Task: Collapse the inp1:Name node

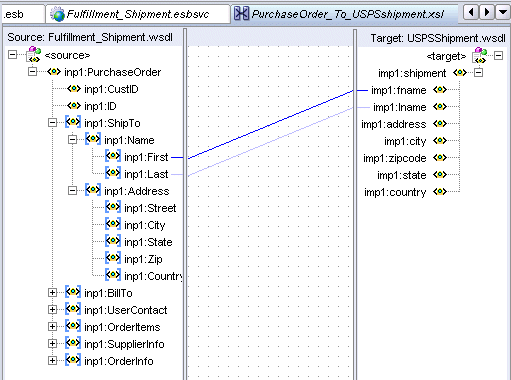Action: [x=72, y=140]
